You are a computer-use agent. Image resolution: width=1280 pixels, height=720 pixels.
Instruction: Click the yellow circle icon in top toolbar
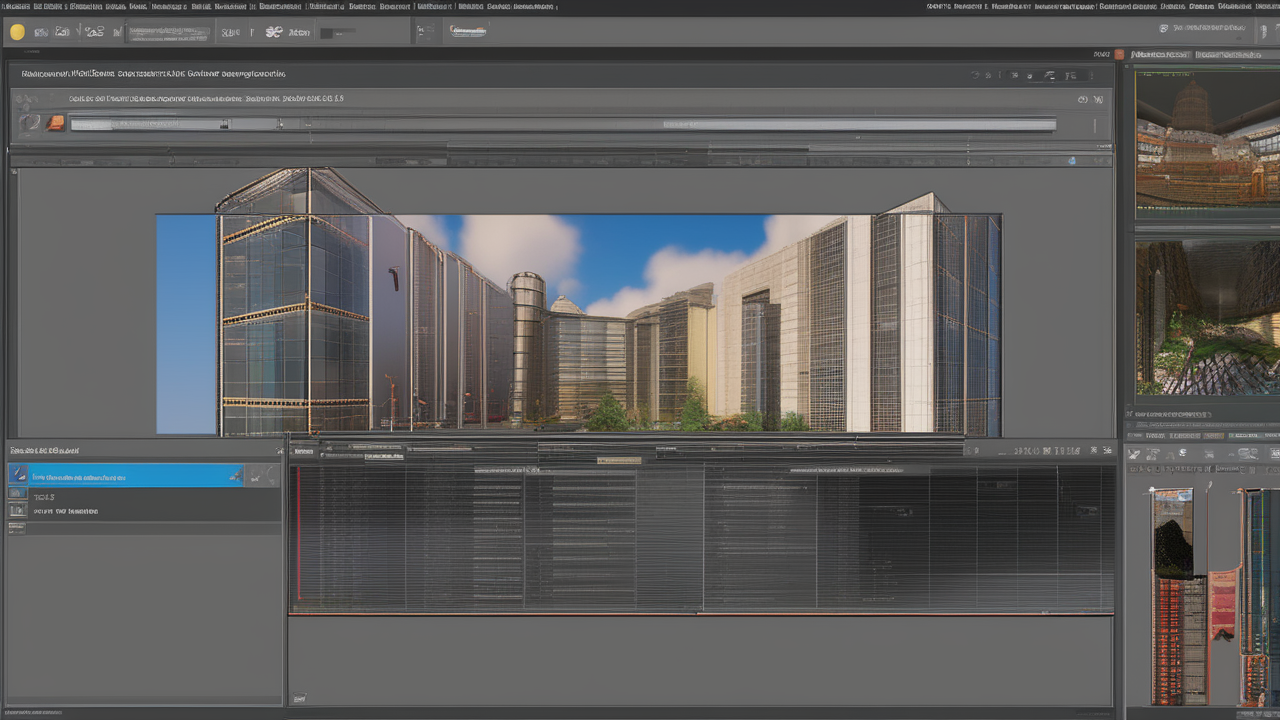tap(17, 32)
